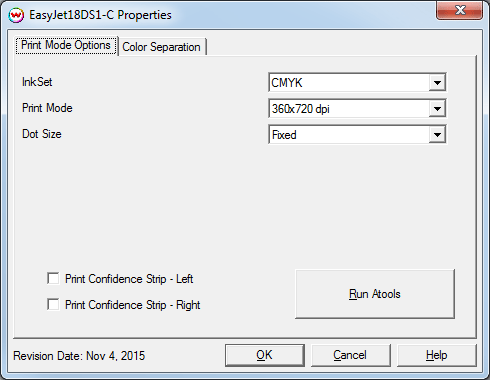The image size is (490, 380).
Task: Confirm settings with the OK button
Action: (265, 355)
